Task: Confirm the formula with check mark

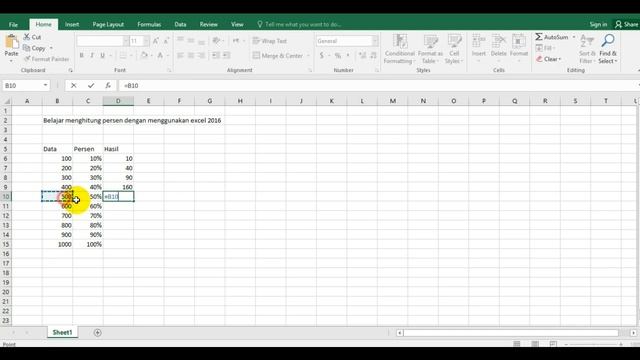Action: pyautogui.click(x=91, y=85)
